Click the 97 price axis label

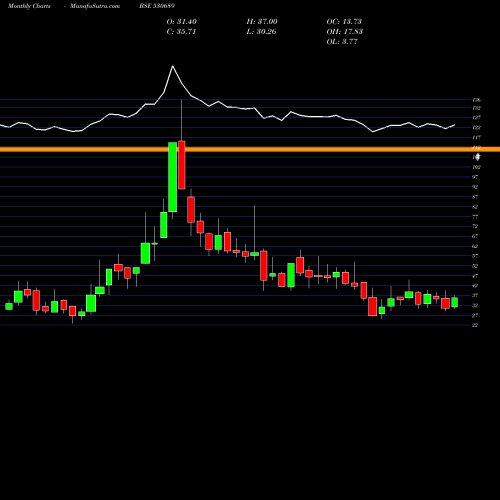pyautogui.click(x=475, y=177)
